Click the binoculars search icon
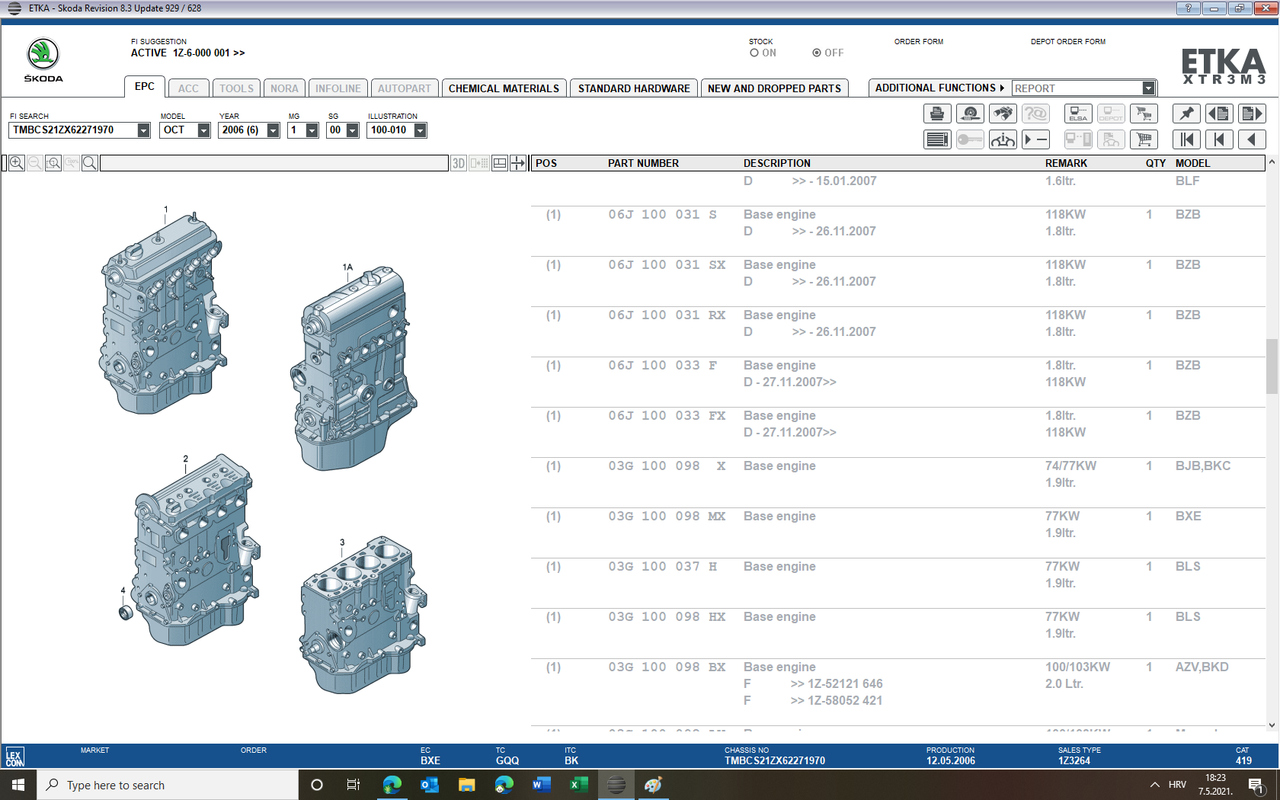The height and width of the screenshot is (800, 1280). pyautogui.click(x=1003, y=113)
